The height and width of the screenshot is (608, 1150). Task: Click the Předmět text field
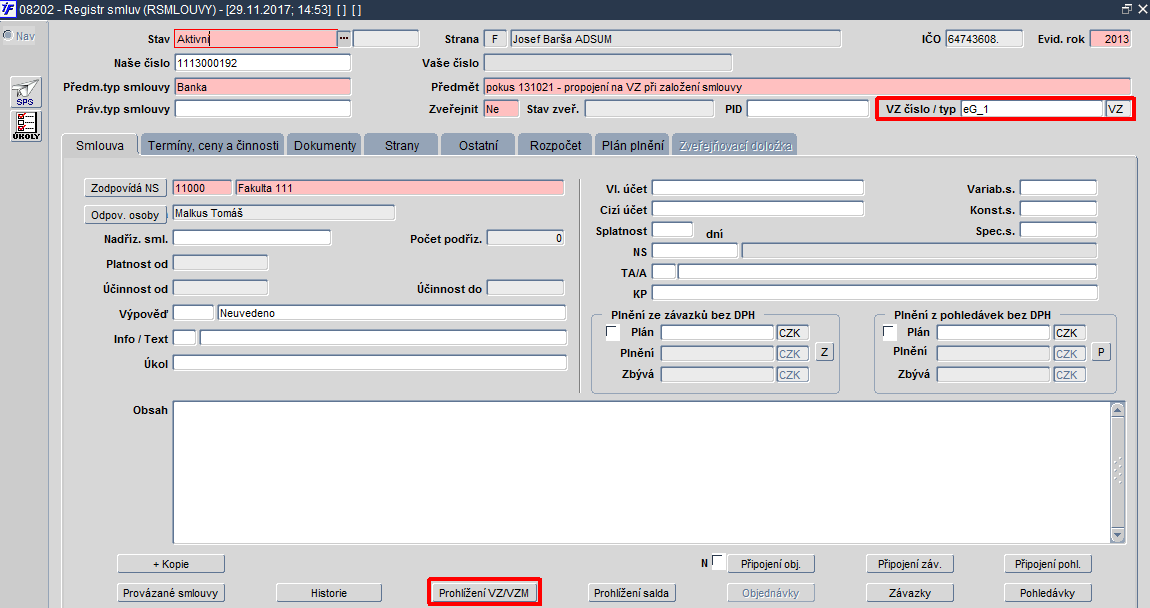(x=807, y=87)
